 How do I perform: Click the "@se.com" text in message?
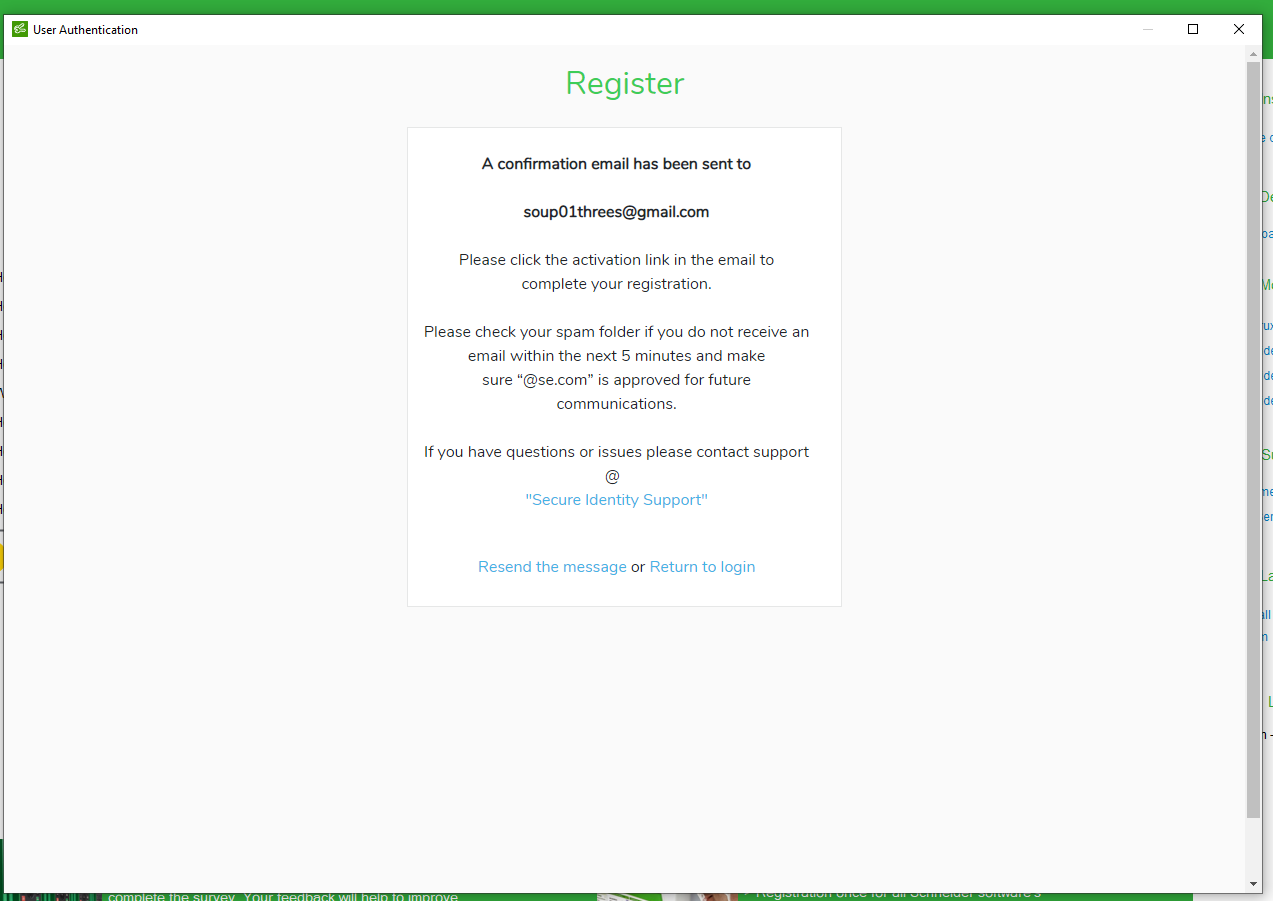pyautogui.click(x=563, y=380)
